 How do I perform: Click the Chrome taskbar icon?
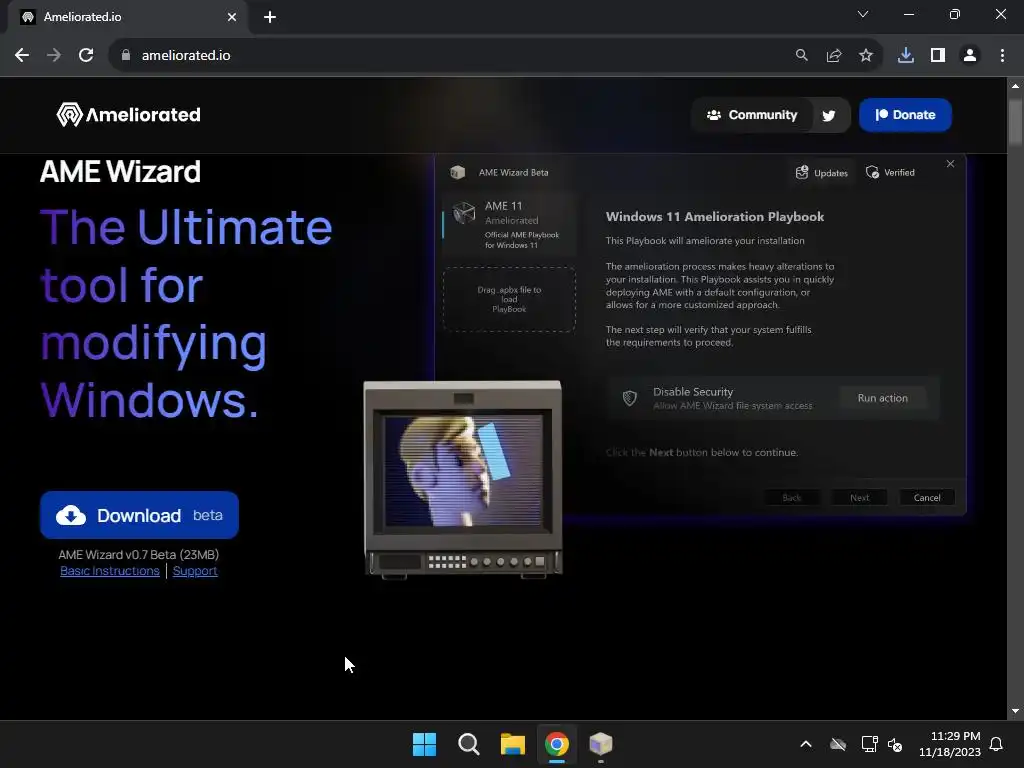pyautogui.click(x=557, y=744)
